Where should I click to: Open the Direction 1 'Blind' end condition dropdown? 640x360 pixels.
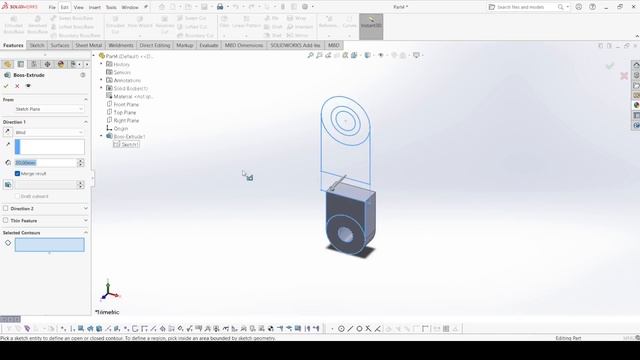pyautogui.click(x=49, y=132)
